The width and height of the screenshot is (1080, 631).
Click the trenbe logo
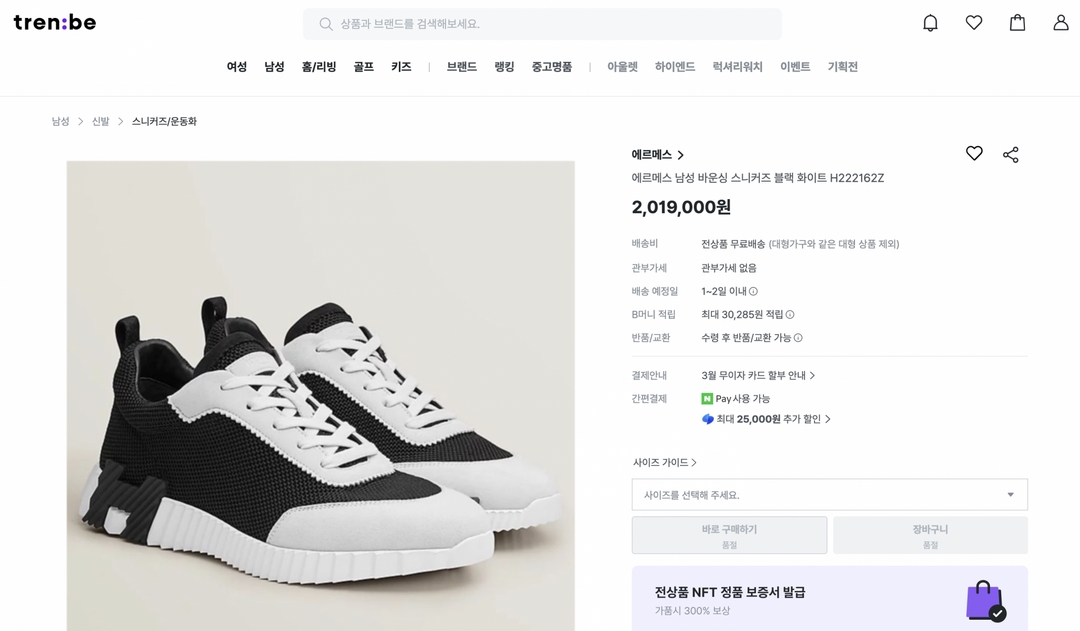(x=55, y=22)
